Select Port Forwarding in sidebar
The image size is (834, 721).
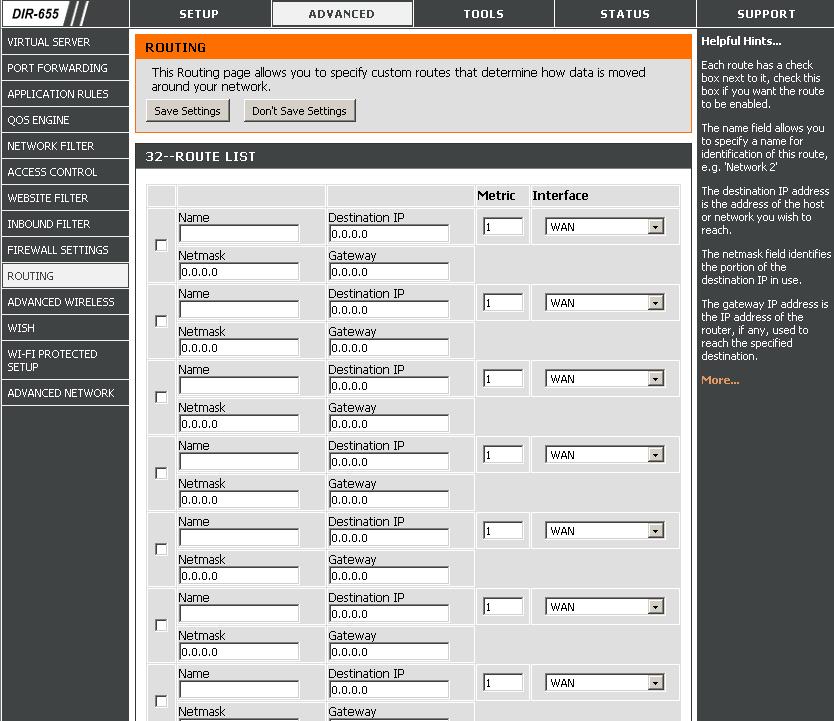click(65, 68)
